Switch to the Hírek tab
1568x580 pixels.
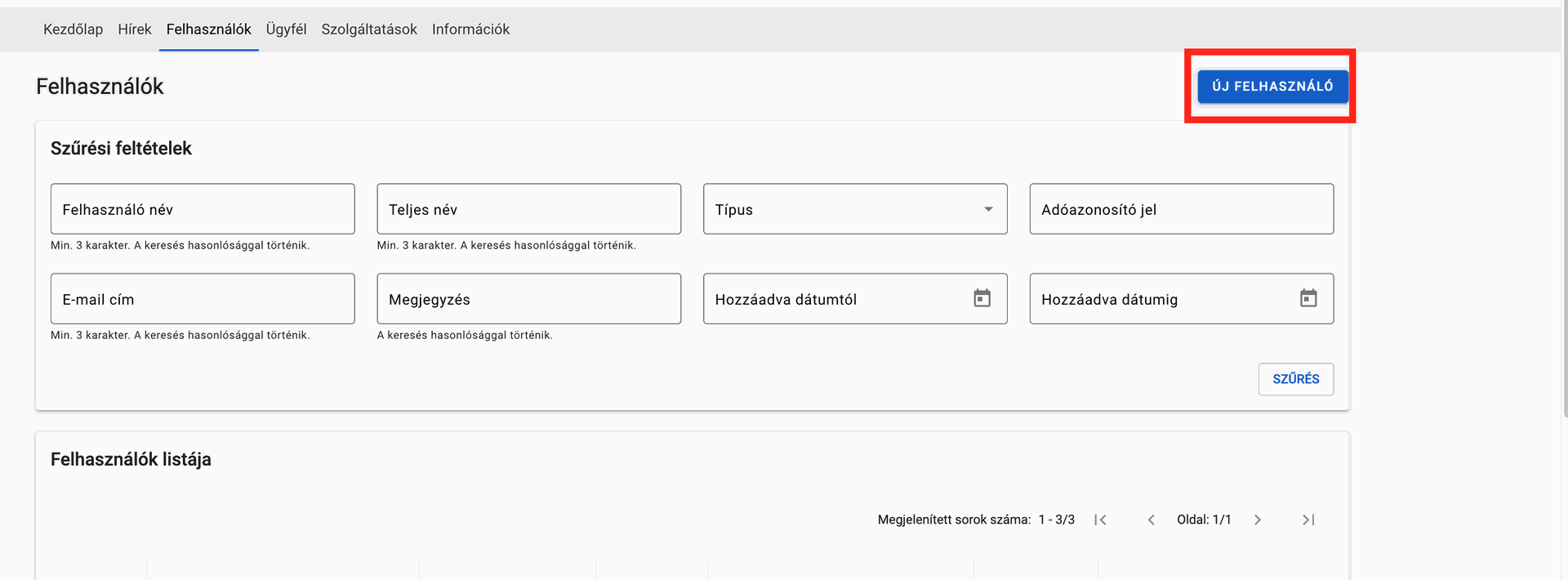click(x=135, y=29)
